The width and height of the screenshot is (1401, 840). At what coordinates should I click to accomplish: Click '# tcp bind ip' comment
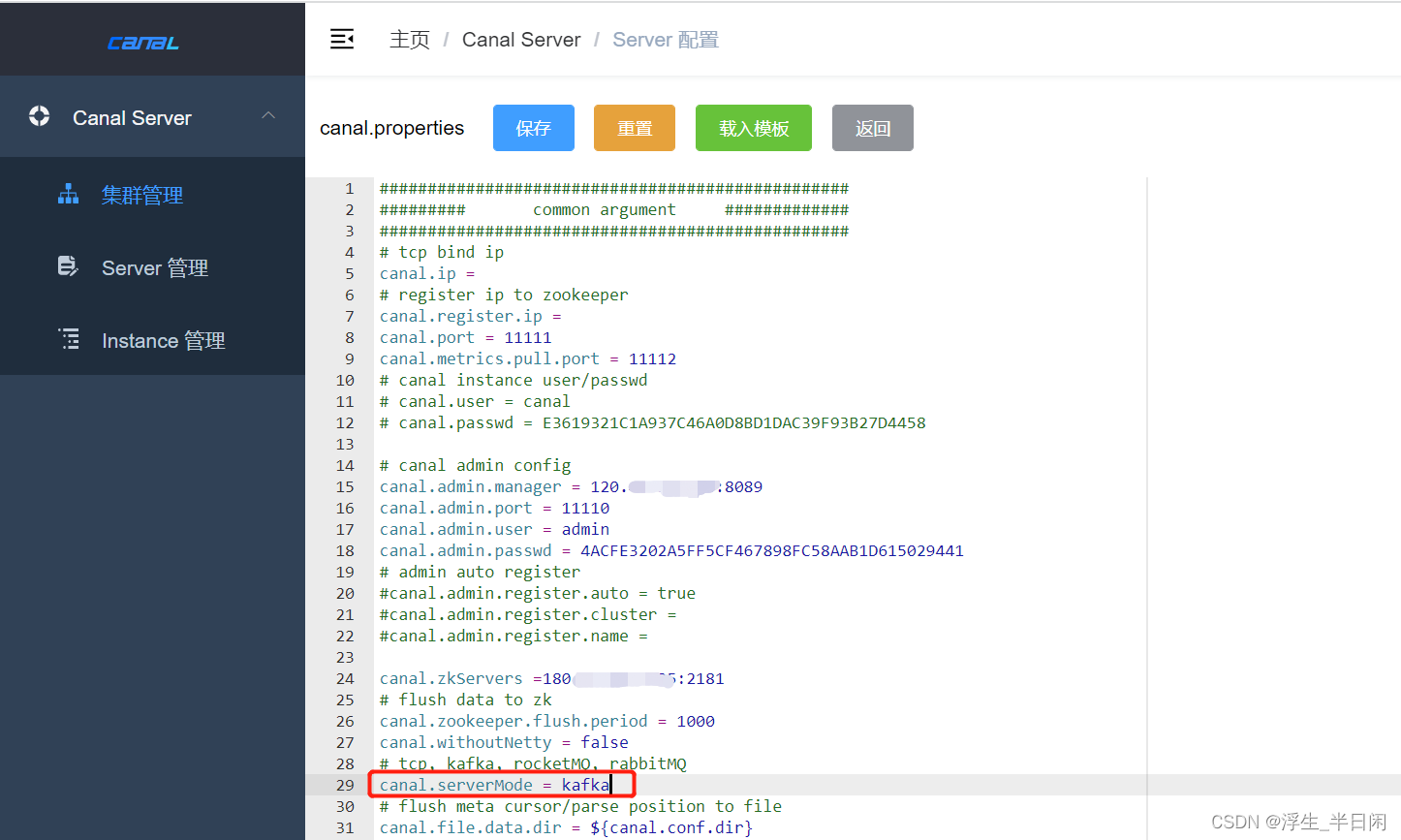pos(442,252)
